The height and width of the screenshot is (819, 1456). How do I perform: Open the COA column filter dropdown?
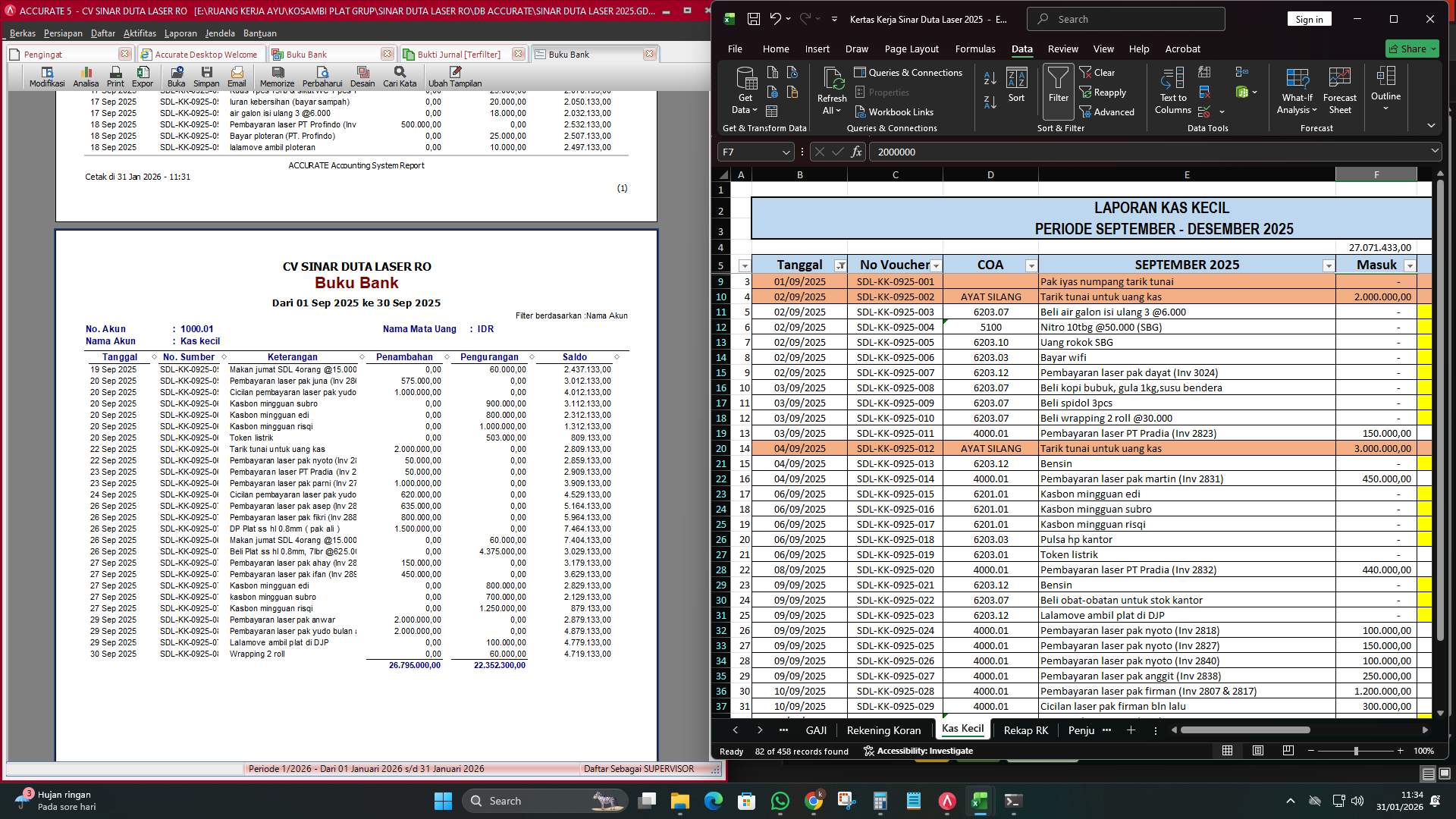click(x=1031, y=265)
